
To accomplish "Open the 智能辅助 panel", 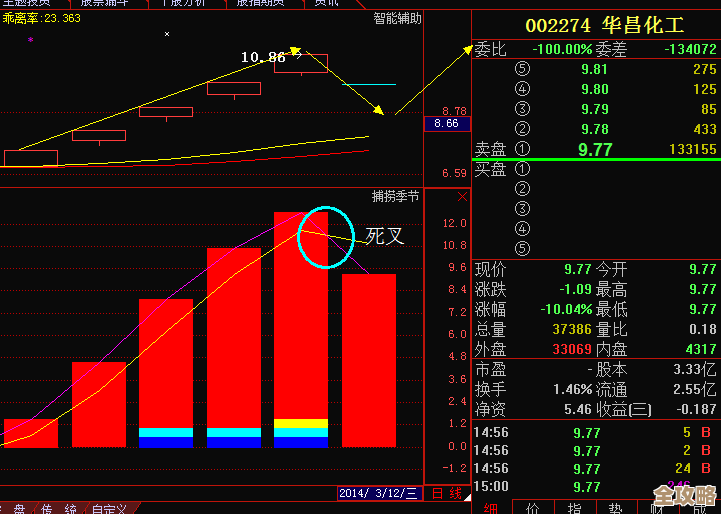I will 397,18.
